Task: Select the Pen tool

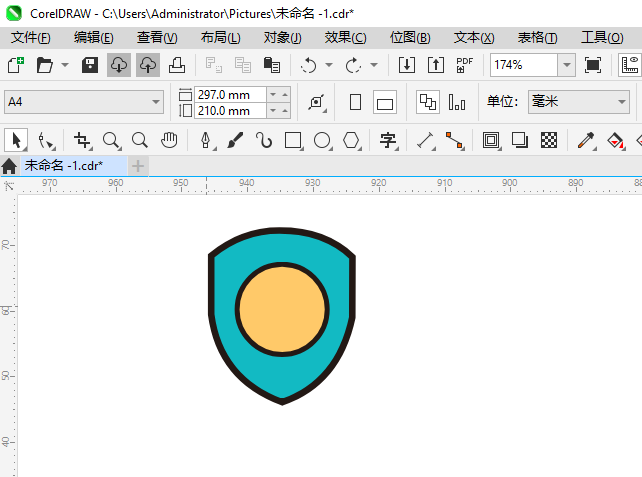Action: coord(206,140)
